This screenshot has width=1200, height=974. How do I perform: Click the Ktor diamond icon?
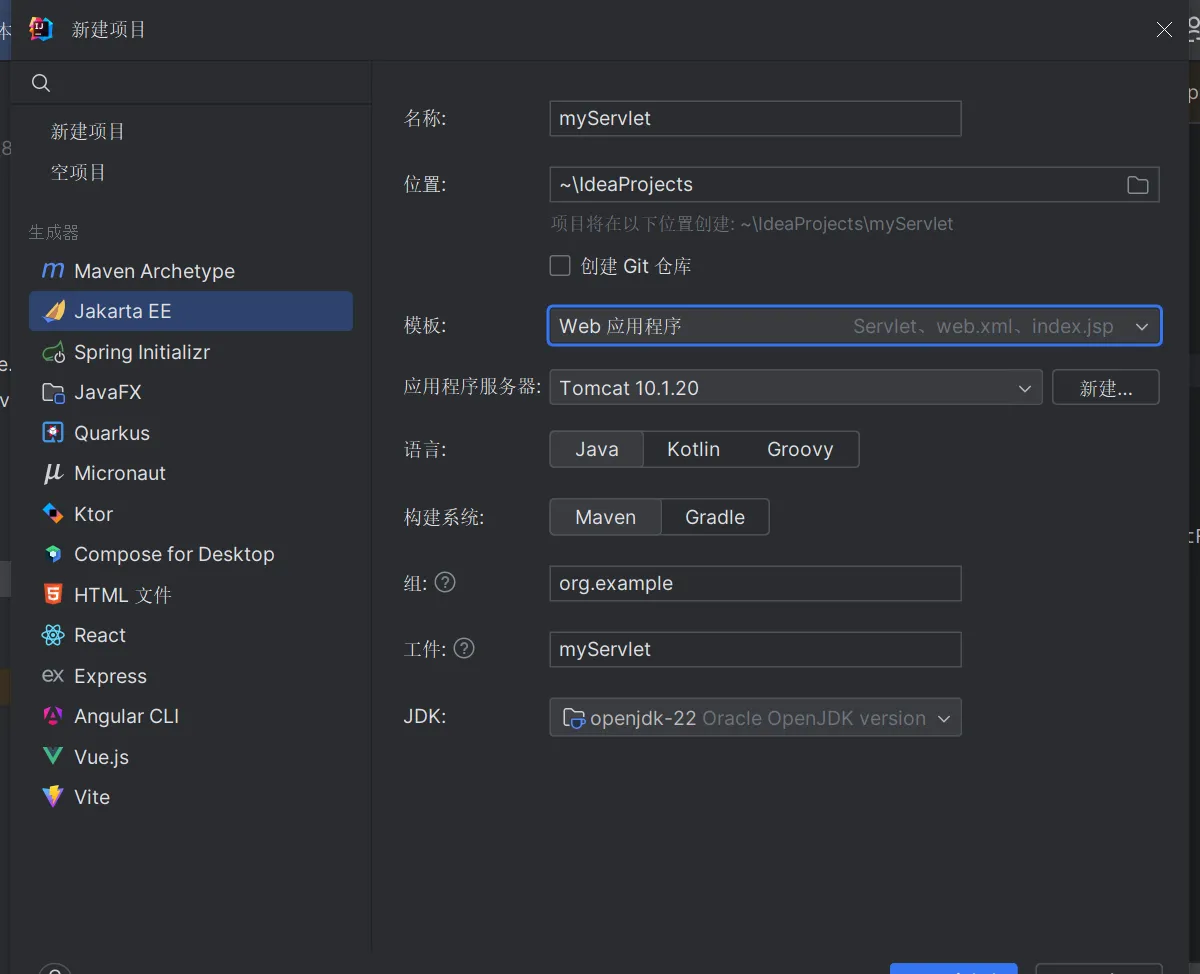point(53,514)
